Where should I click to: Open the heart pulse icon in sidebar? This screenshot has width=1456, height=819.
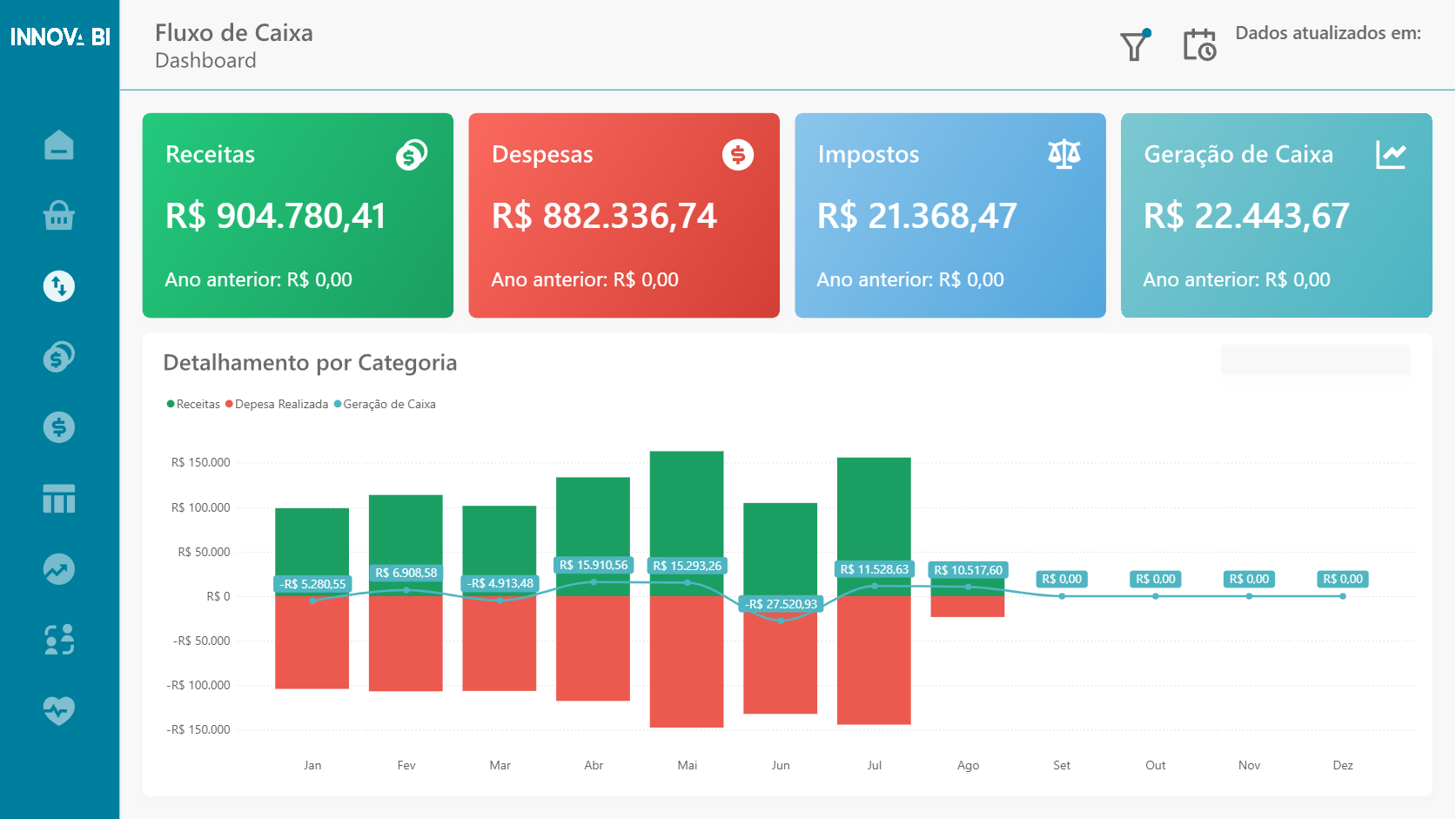pyautogui.click(x=58, y=711)
